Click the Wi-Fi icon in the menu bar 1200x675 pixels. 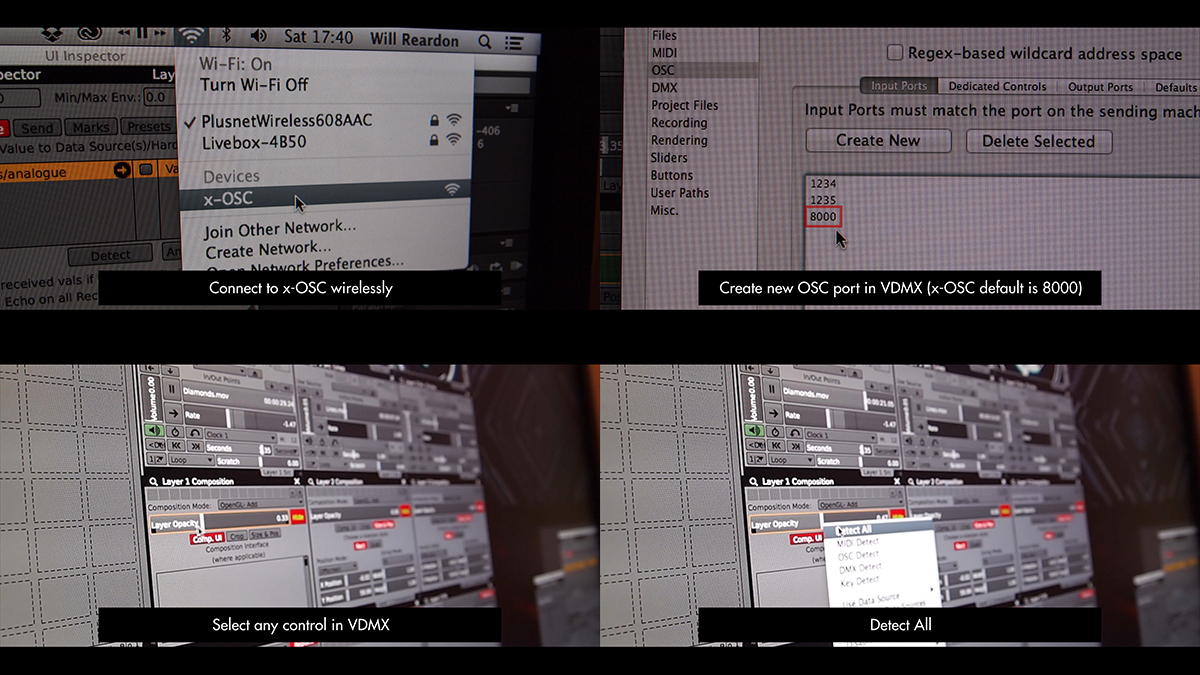[x=190, y=35]
